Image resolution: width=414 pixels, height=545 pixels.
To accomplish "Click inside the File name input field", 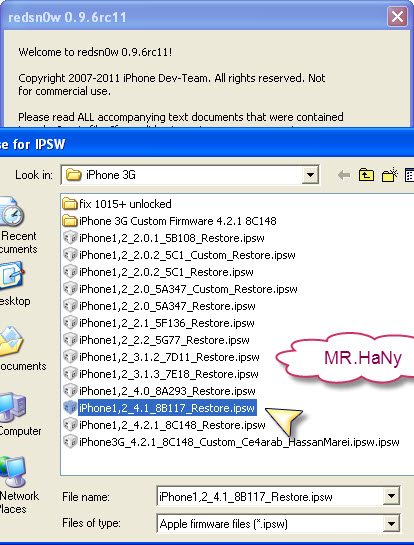I will 270,496.
